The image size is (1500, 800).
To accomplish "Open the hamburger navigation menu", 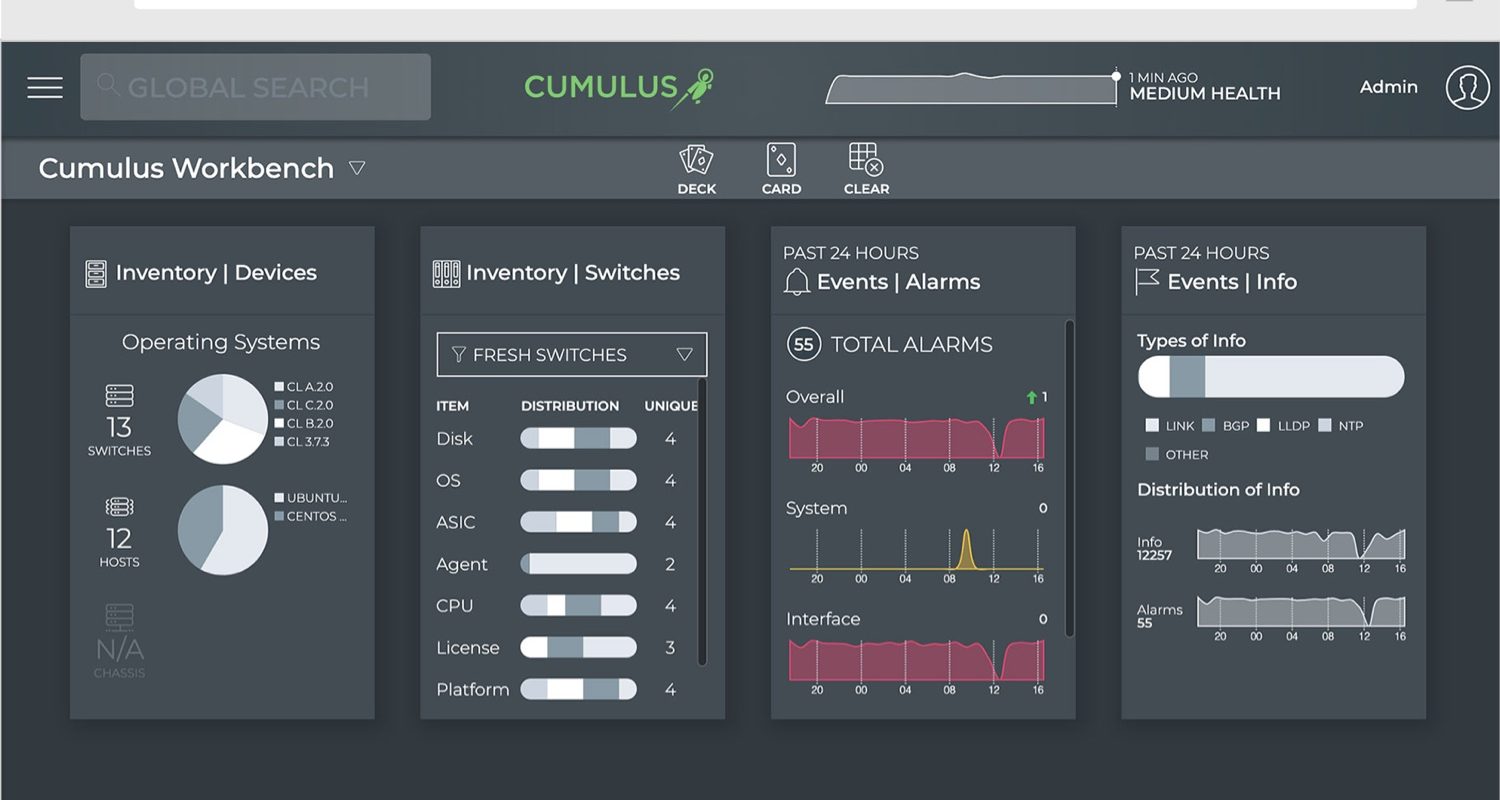I will (x=45, y=87).
